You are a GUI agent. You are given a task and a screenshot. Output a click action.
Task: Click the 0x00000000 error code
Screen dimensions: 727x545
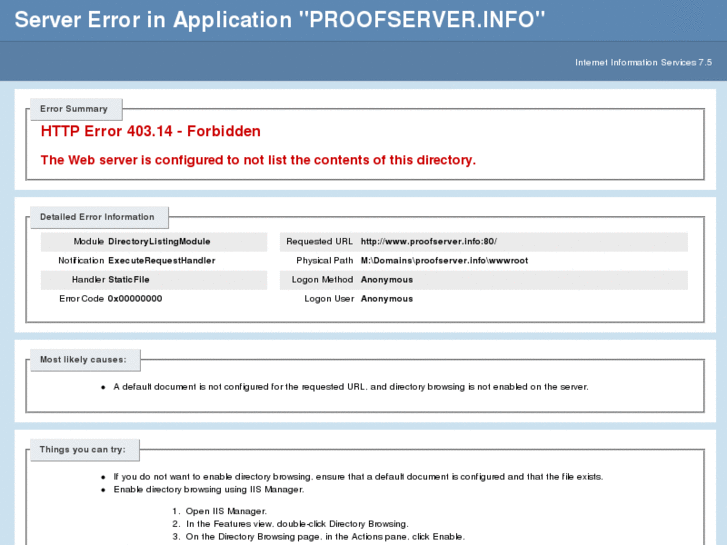135,299
